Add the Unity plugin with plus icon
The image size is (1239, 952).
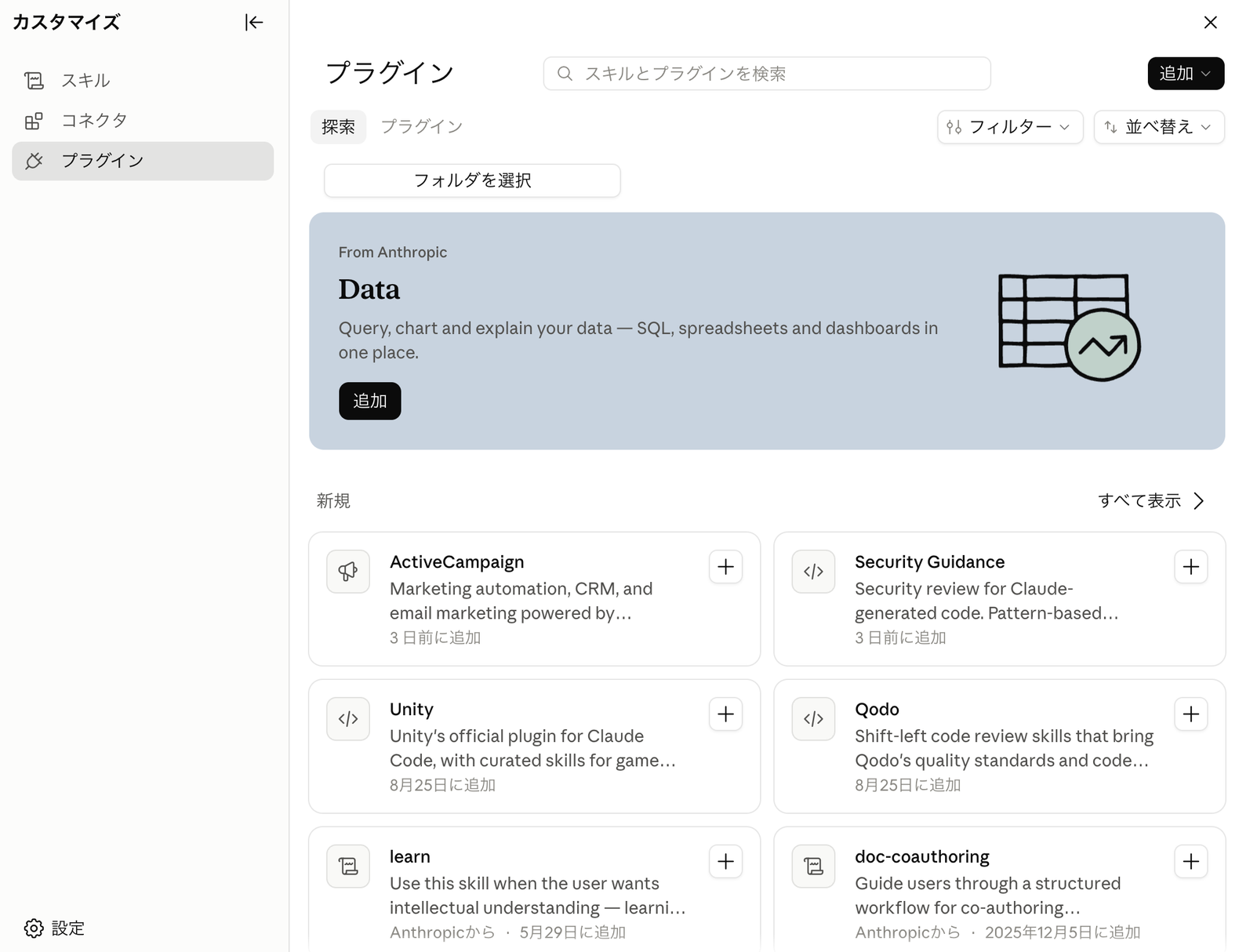(726, 714)
